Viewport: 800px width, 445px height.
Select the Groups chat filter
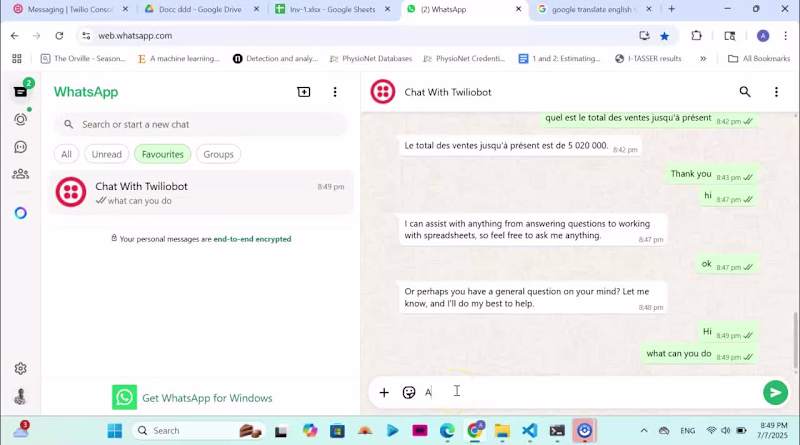click(218, 154)
